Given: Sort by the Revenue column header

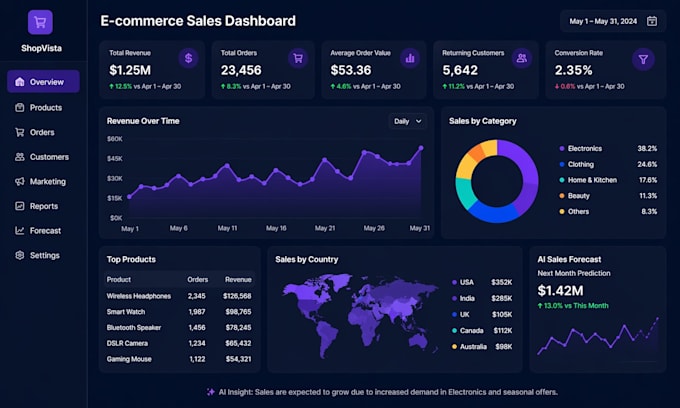Looking at the screenshot, I should point(238,280).
